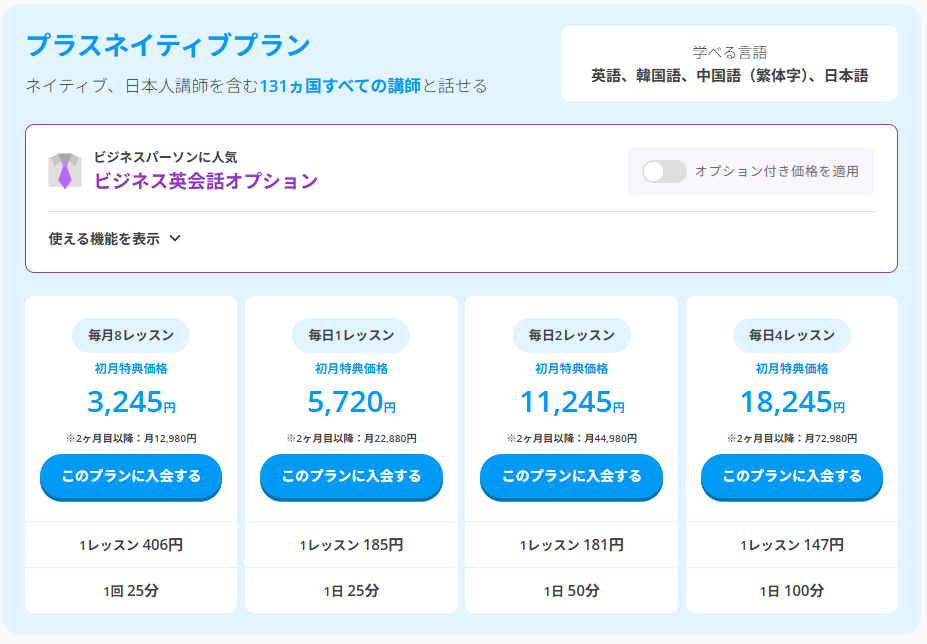
Task: Click the ※2ヶ月目以降:月22,880円 note
Action: click(351, 438)
